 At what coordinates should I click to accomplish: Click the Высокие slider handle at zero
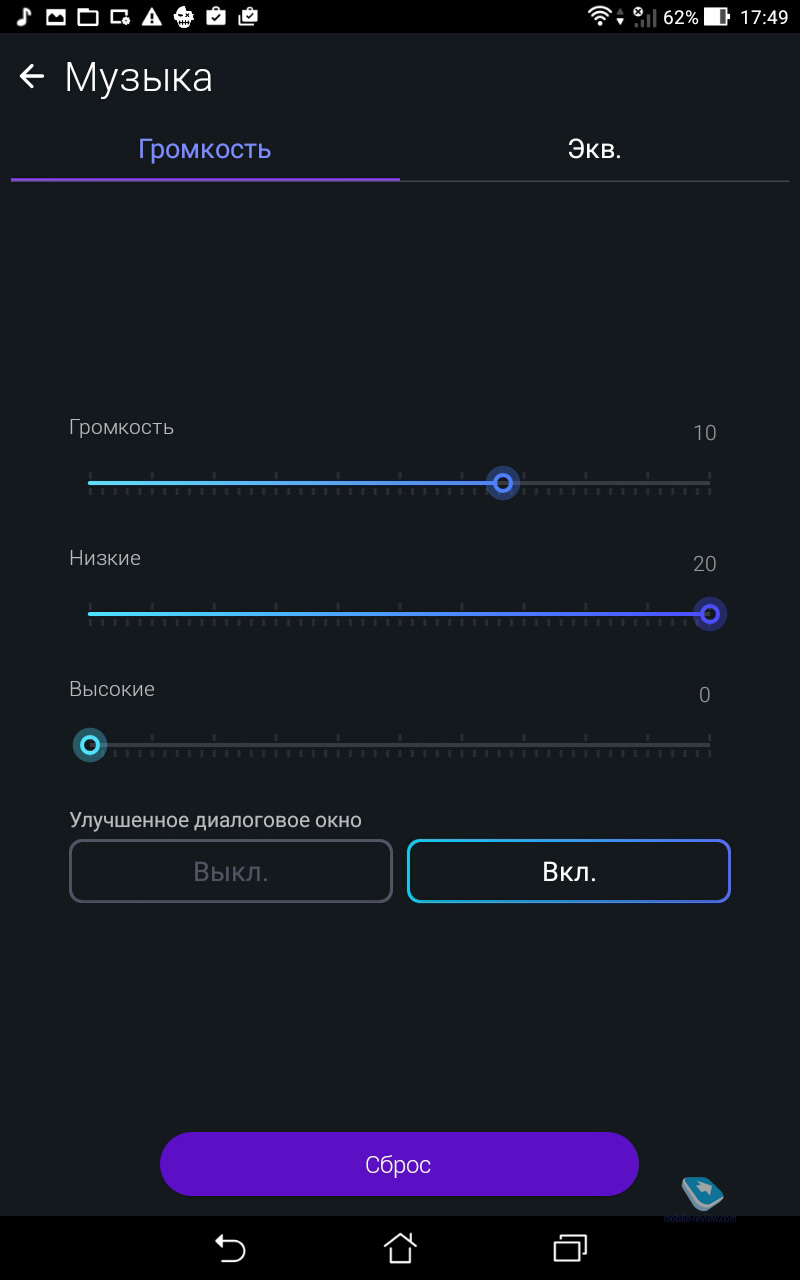pyautogui.click(x=90, y=745)
